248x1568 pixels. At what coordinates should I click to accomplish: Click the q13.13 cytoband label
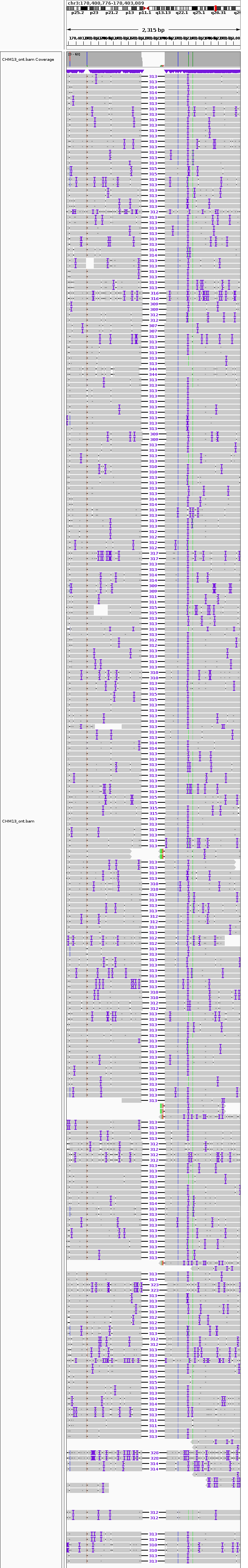click(163, 13)
